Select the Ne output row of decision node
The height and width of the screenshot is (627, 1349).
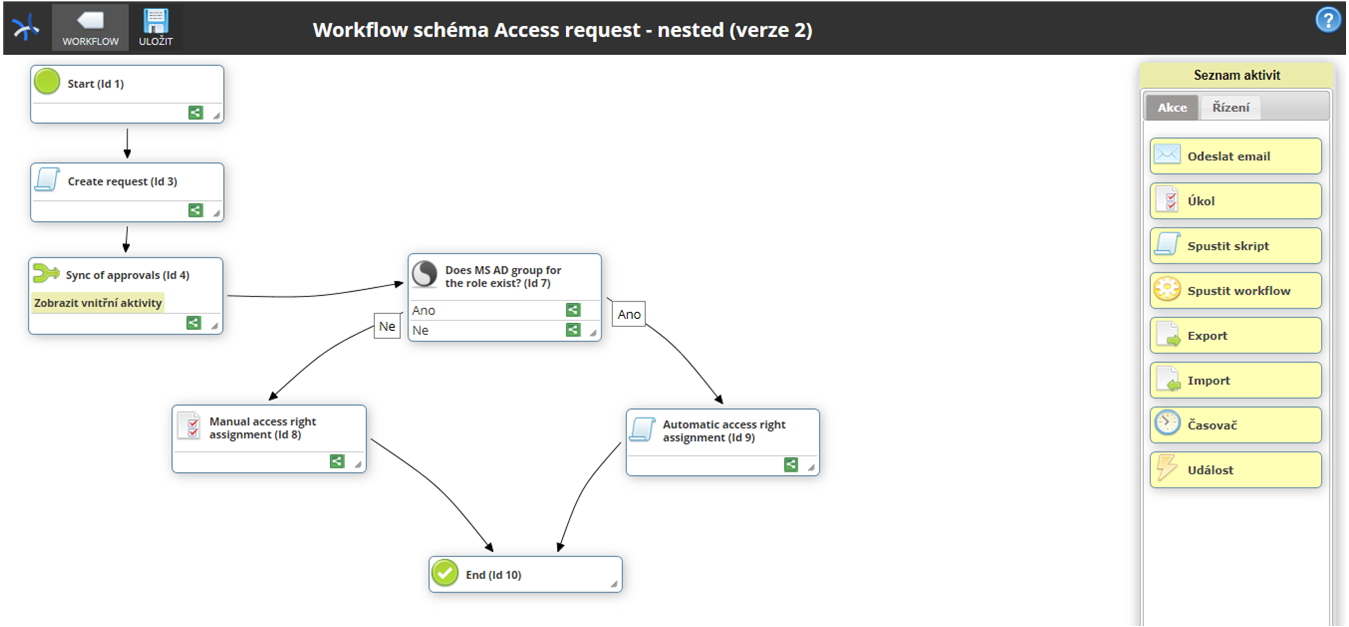[505, 330]
